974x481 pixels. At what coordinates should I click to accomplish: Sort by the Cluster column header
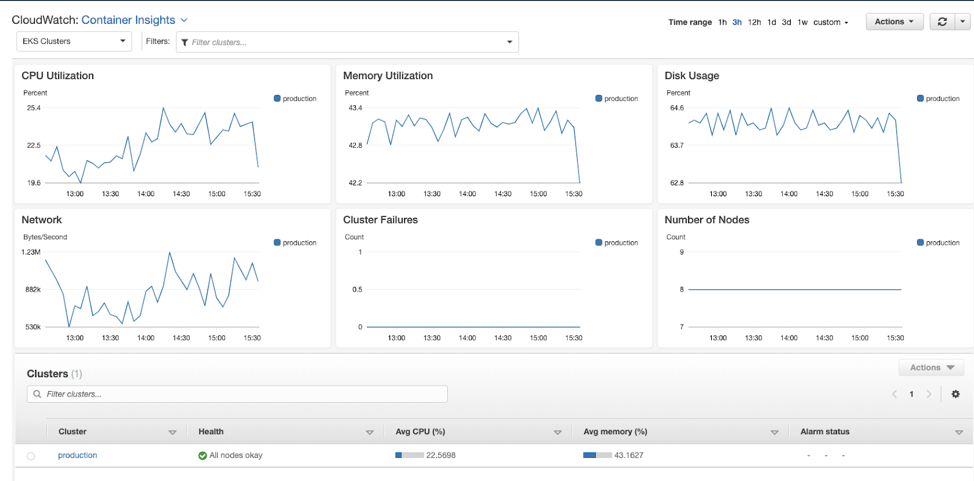73,431
